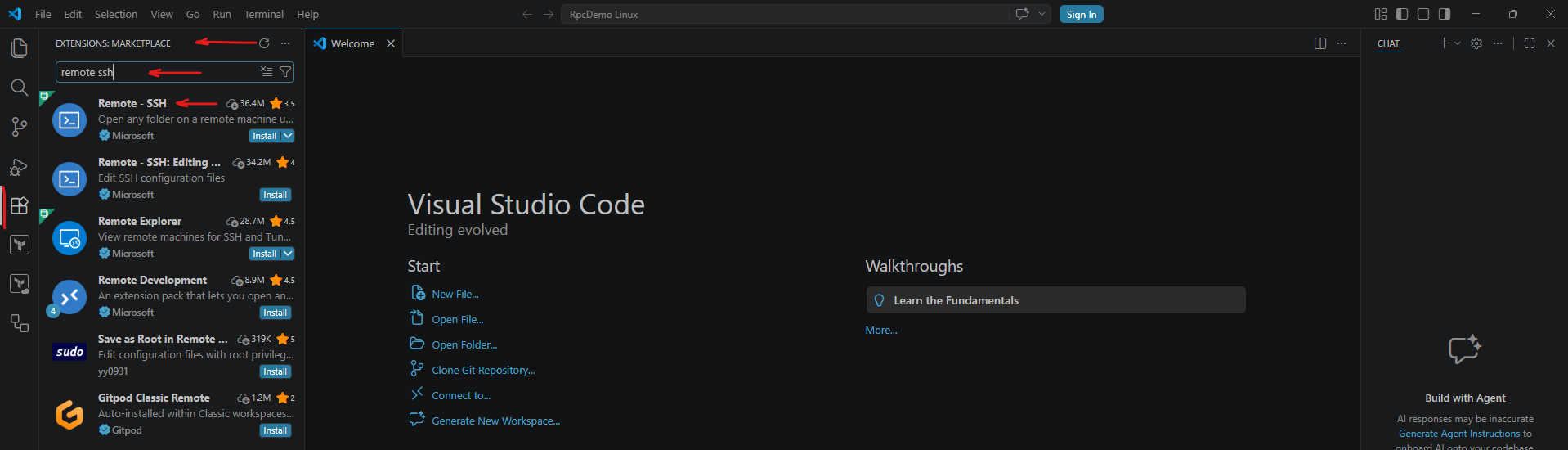Click the Connect to link
Viewport: 1568px width, 450px height.
pyautogui.click(x=461, y=395)
